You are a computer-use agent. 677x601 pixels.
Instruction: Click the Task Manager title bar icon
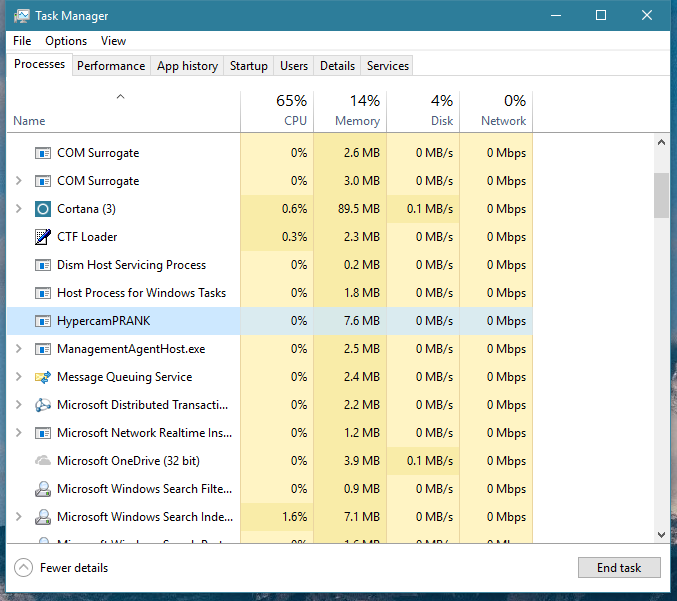pos(21,16)
